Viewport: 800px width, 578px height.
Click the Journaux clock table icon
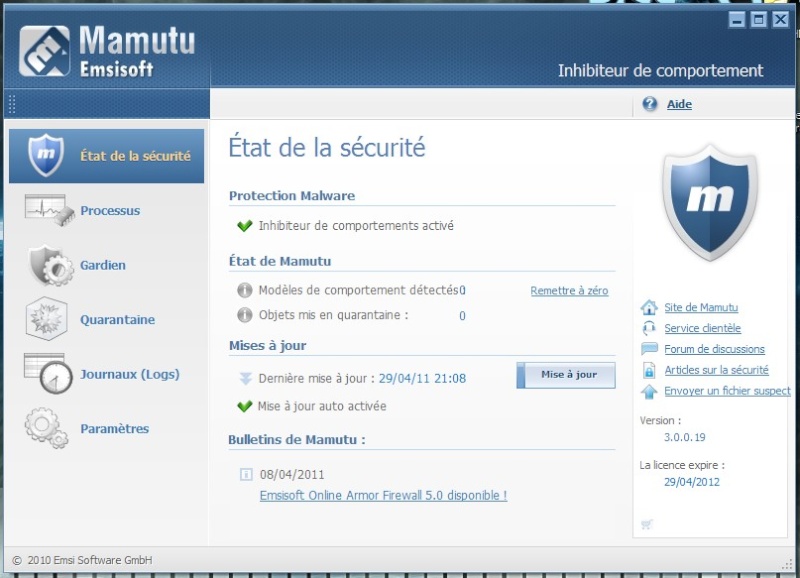(x=48, y=373)
